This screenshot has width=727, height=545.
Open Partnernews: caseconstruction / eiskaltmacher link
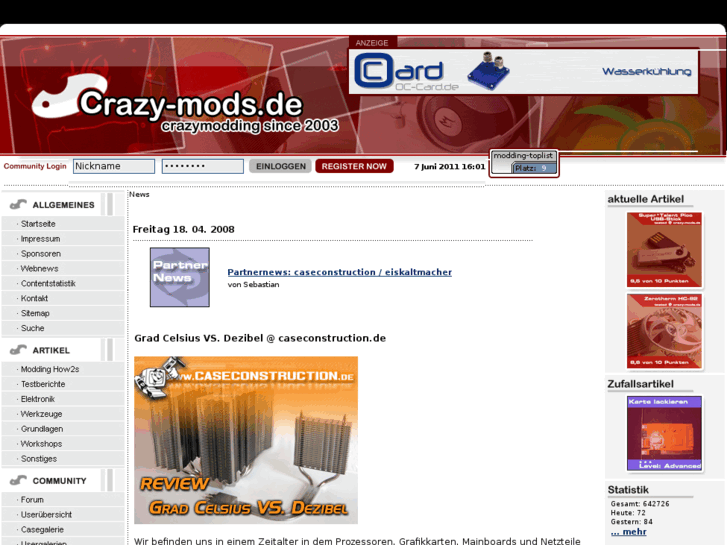coord(339,272)
